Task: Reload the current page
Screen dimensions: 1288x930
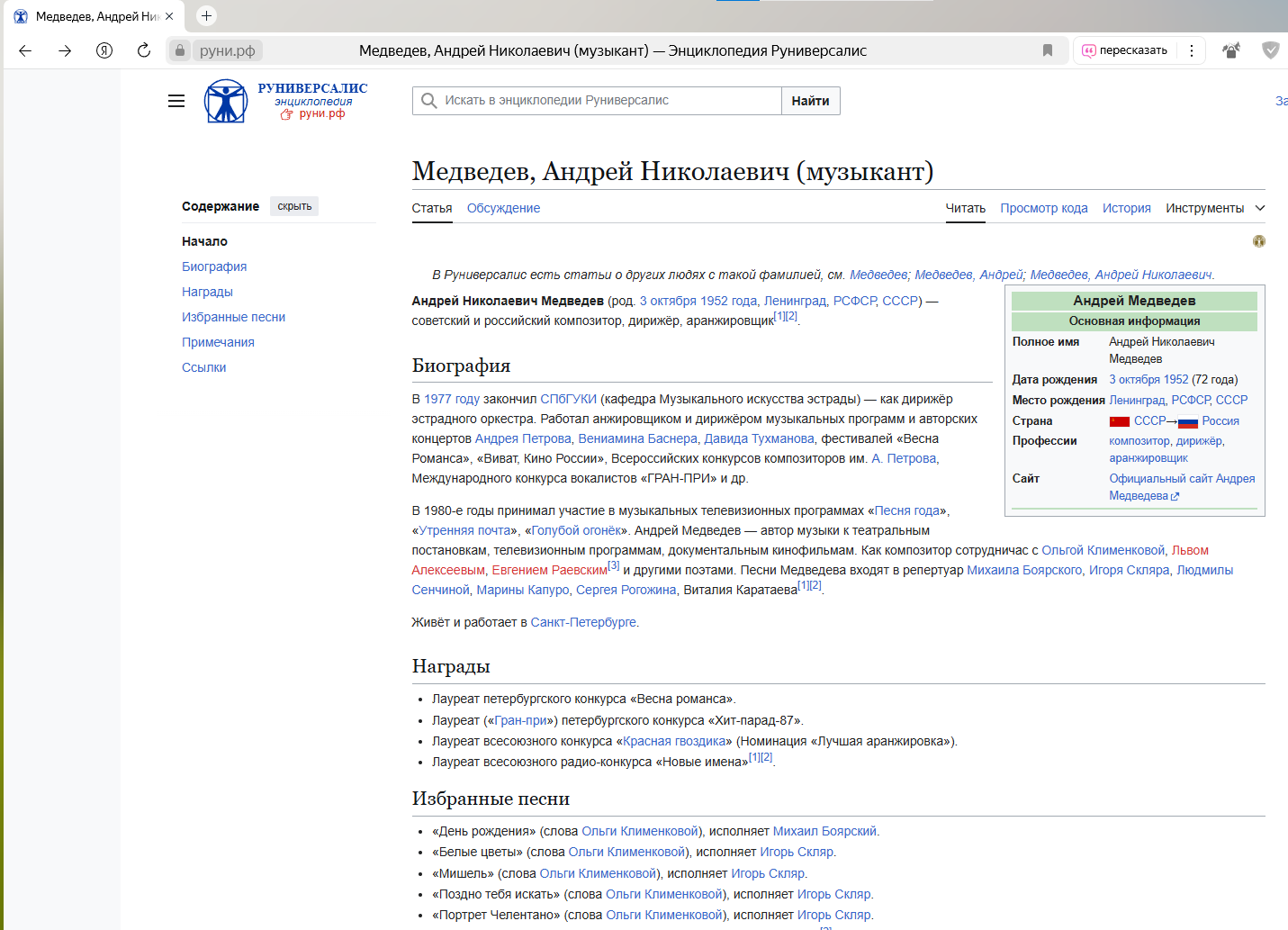Action: [x=144, y=50]
